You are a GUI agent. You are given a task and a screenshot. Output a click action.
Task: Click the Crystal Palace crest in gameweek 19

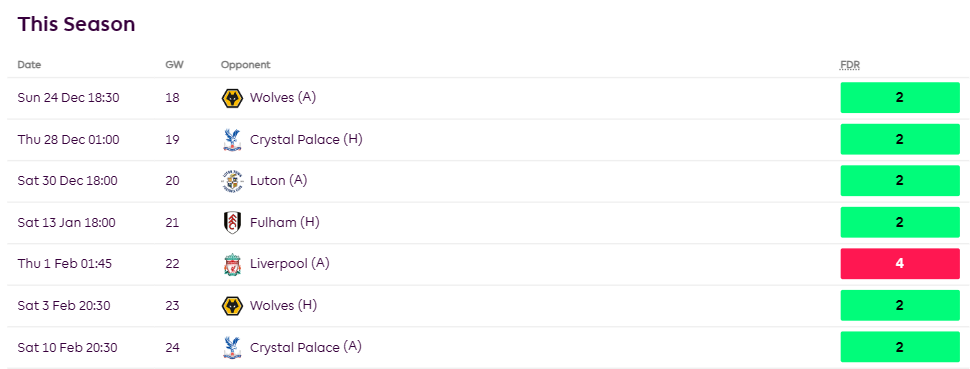pyautogui.click(x=232, y=140)
